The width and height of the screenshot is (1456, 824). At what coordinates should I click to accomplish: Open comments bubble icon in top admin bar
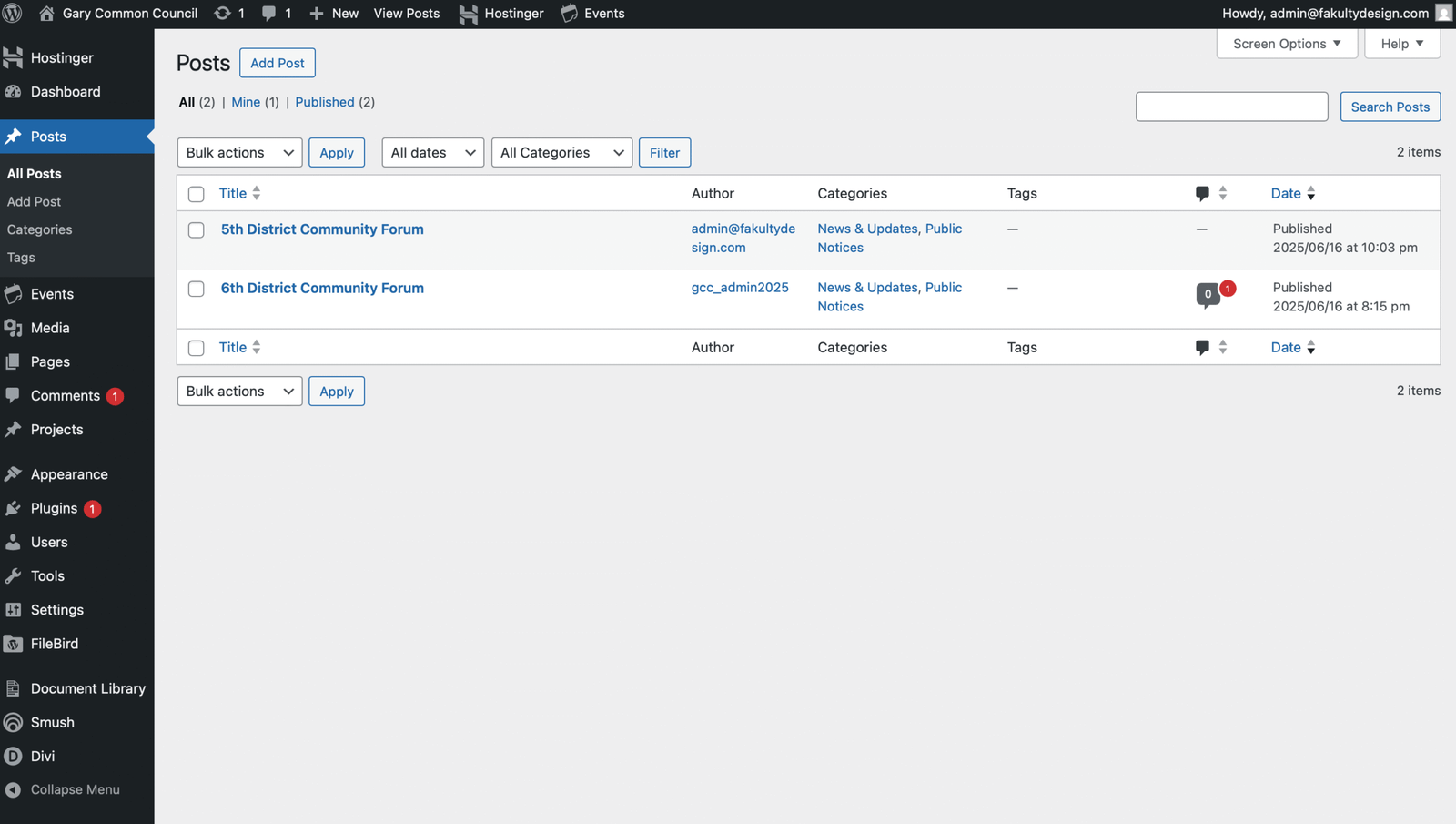269,13
